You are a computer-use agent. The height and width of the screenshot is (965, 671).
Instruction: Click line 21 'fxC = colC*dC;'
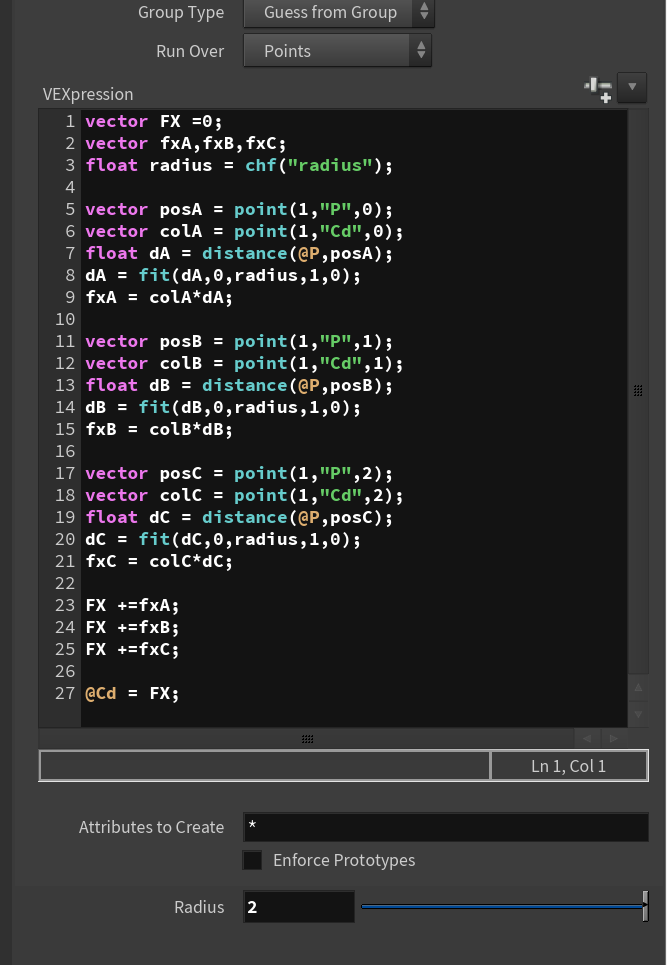pos(159,561)
